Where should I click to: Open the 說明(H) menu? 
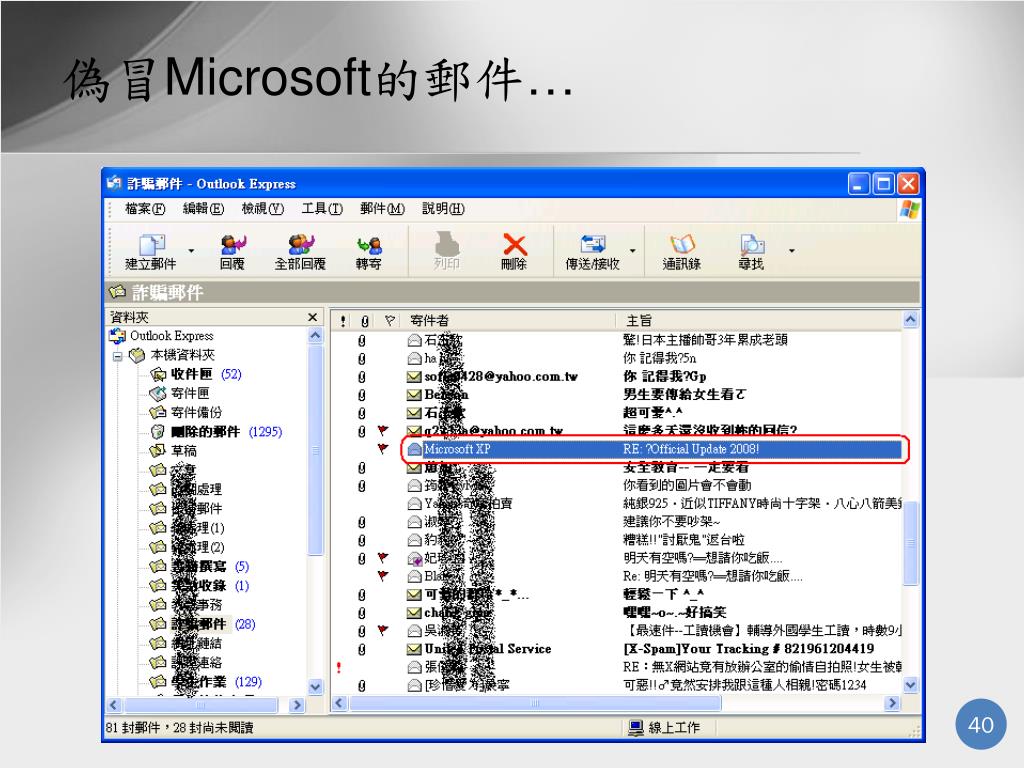click(443, 208)
